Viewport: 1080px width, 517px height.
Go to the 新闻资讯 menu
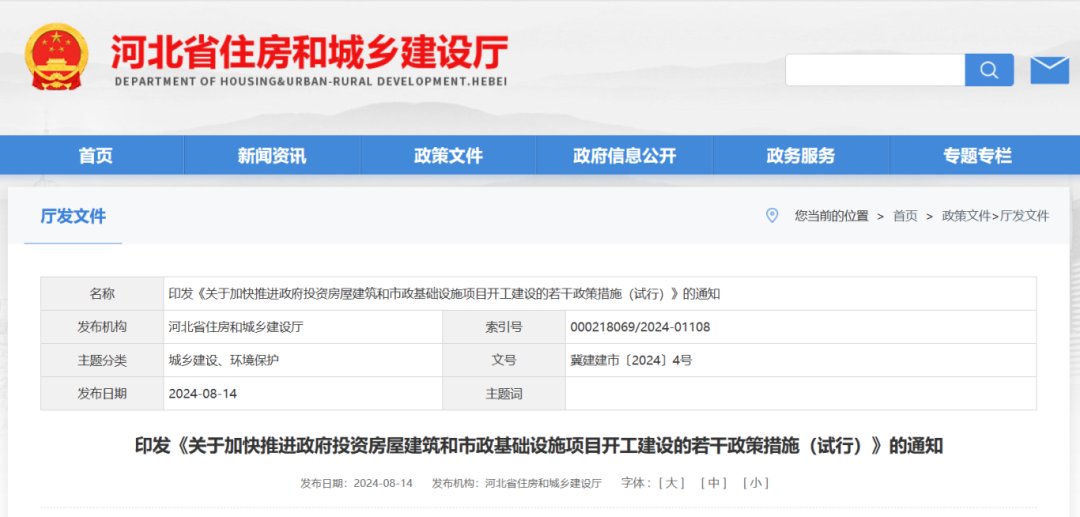[272, 156]
